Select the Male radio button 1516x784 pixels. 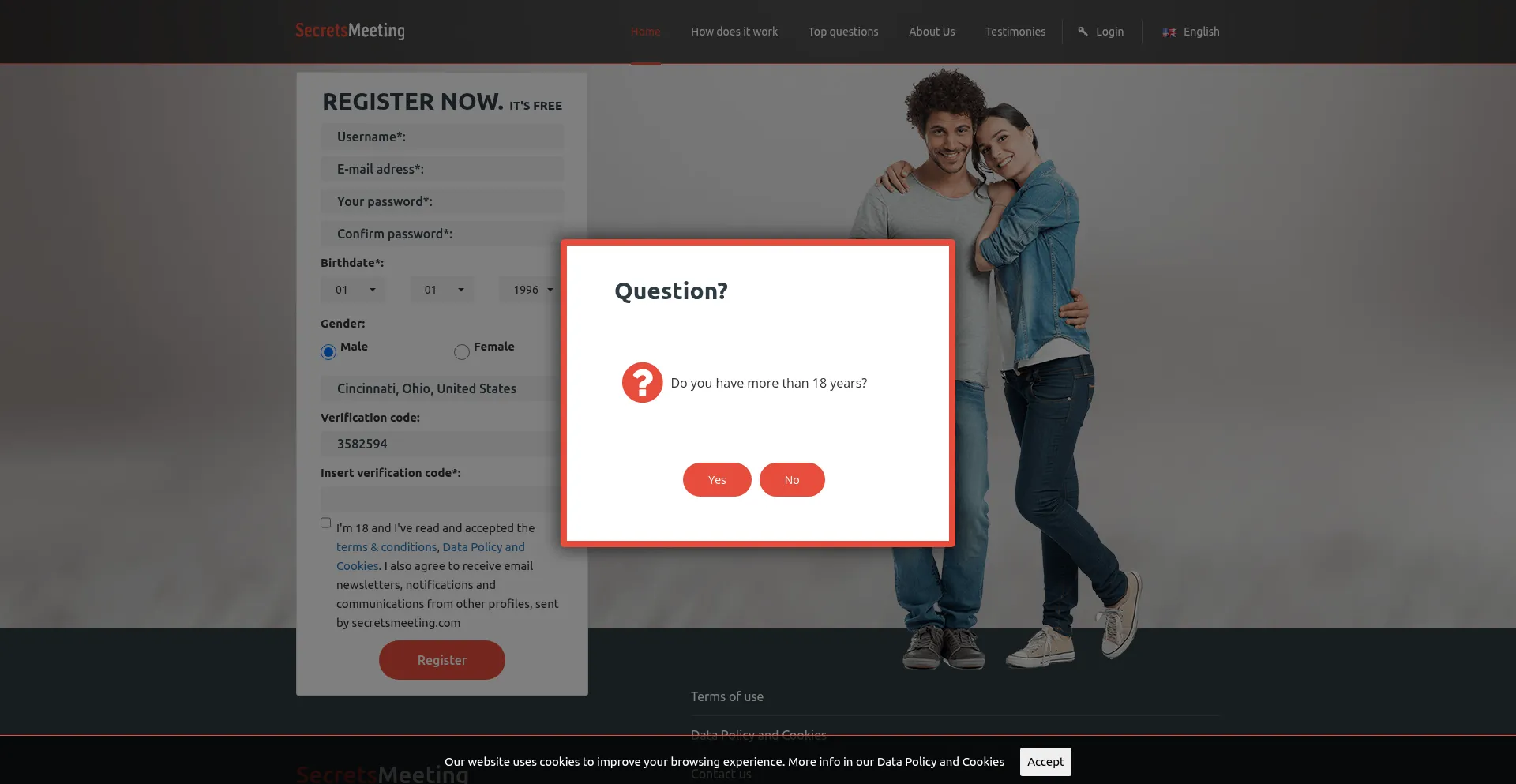[328, 352]
